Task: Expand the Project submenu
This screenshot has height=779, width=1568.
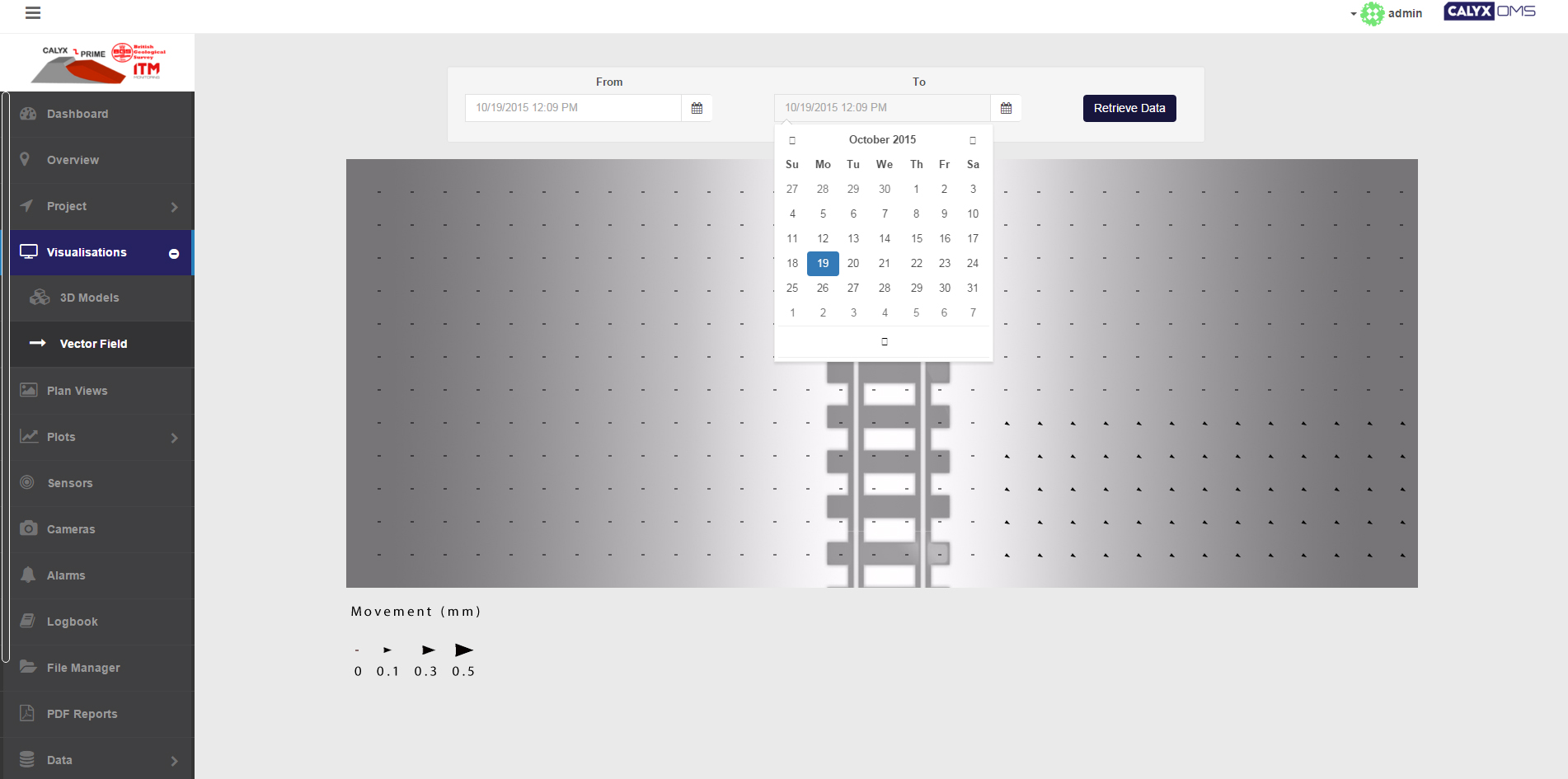Action: pos(174,207)
